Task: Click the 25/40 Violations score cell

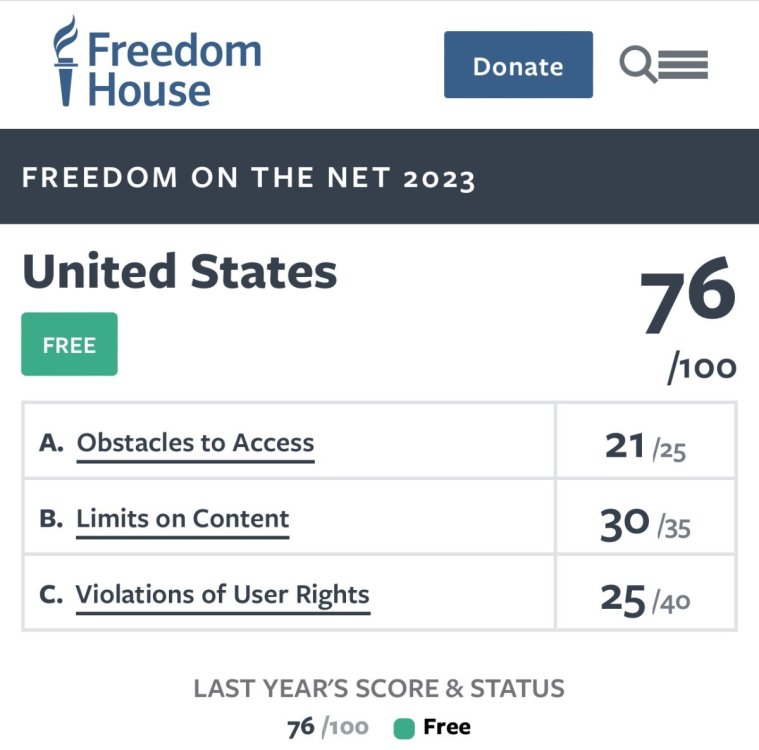Action: (646, 599)
